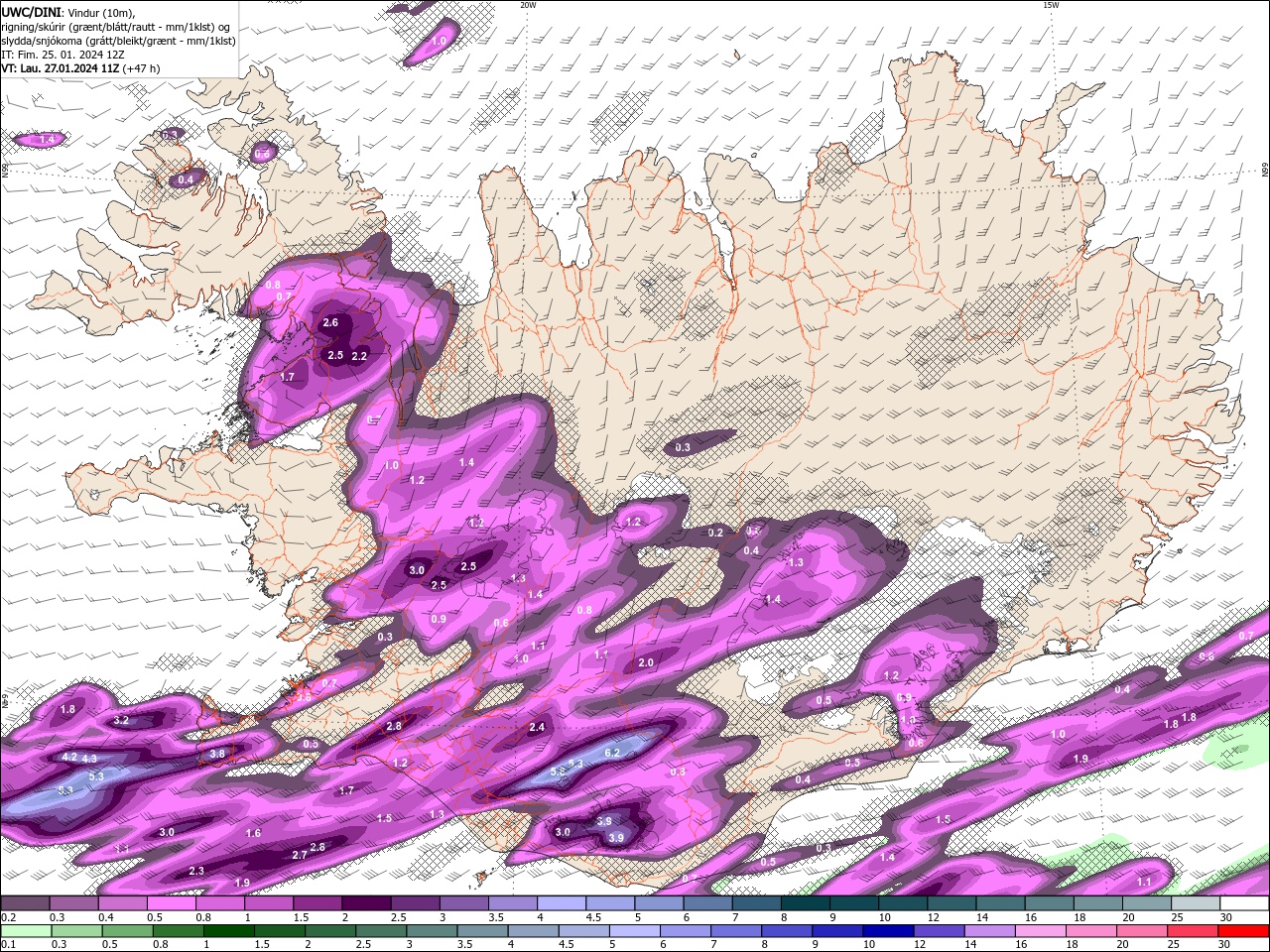1270x952 pixels.
Task: Click the 4.2 precipitation value on the map
Action: click(69, 757)
